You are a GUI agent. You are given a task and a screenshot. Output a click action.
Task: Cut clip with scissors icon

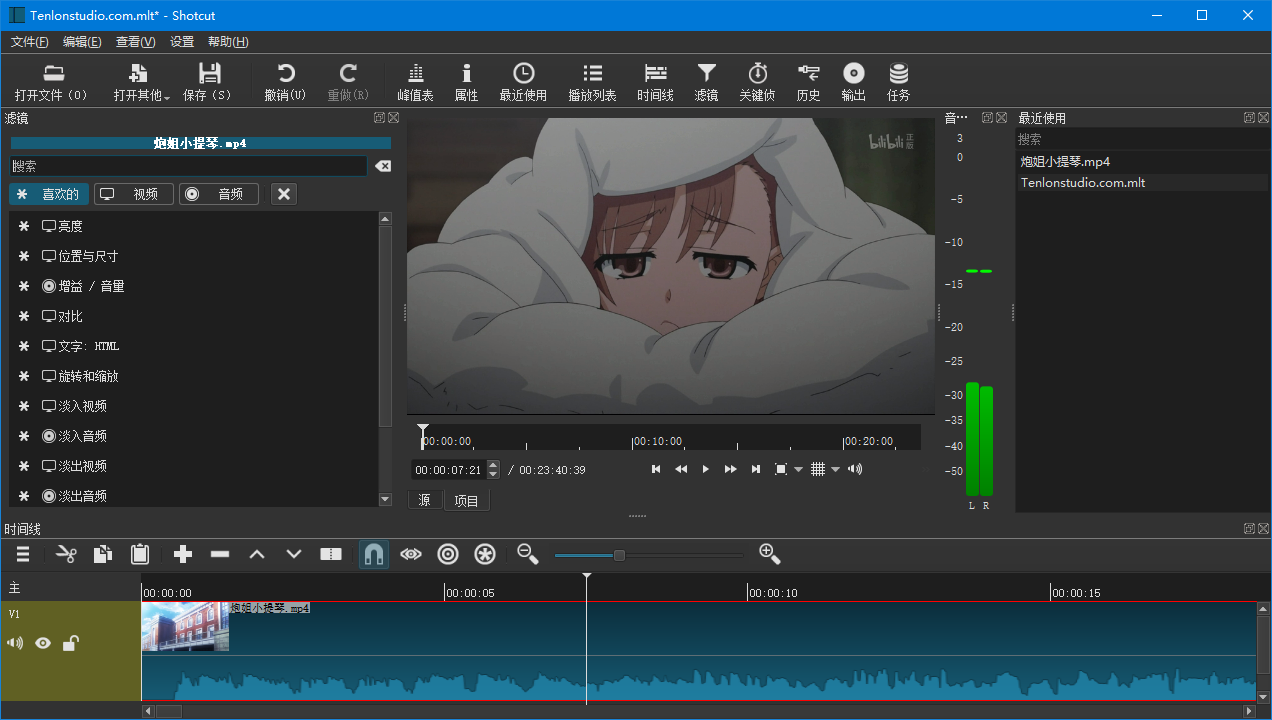[67, 554]
